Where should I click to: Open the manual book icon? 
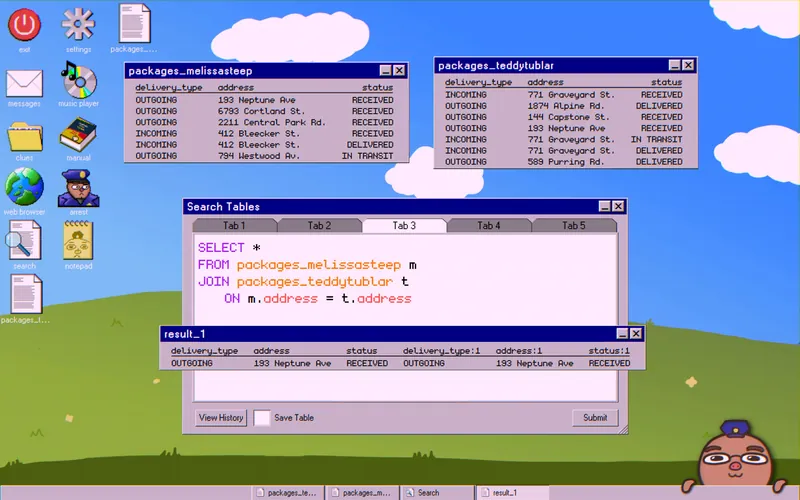[78, 134]
